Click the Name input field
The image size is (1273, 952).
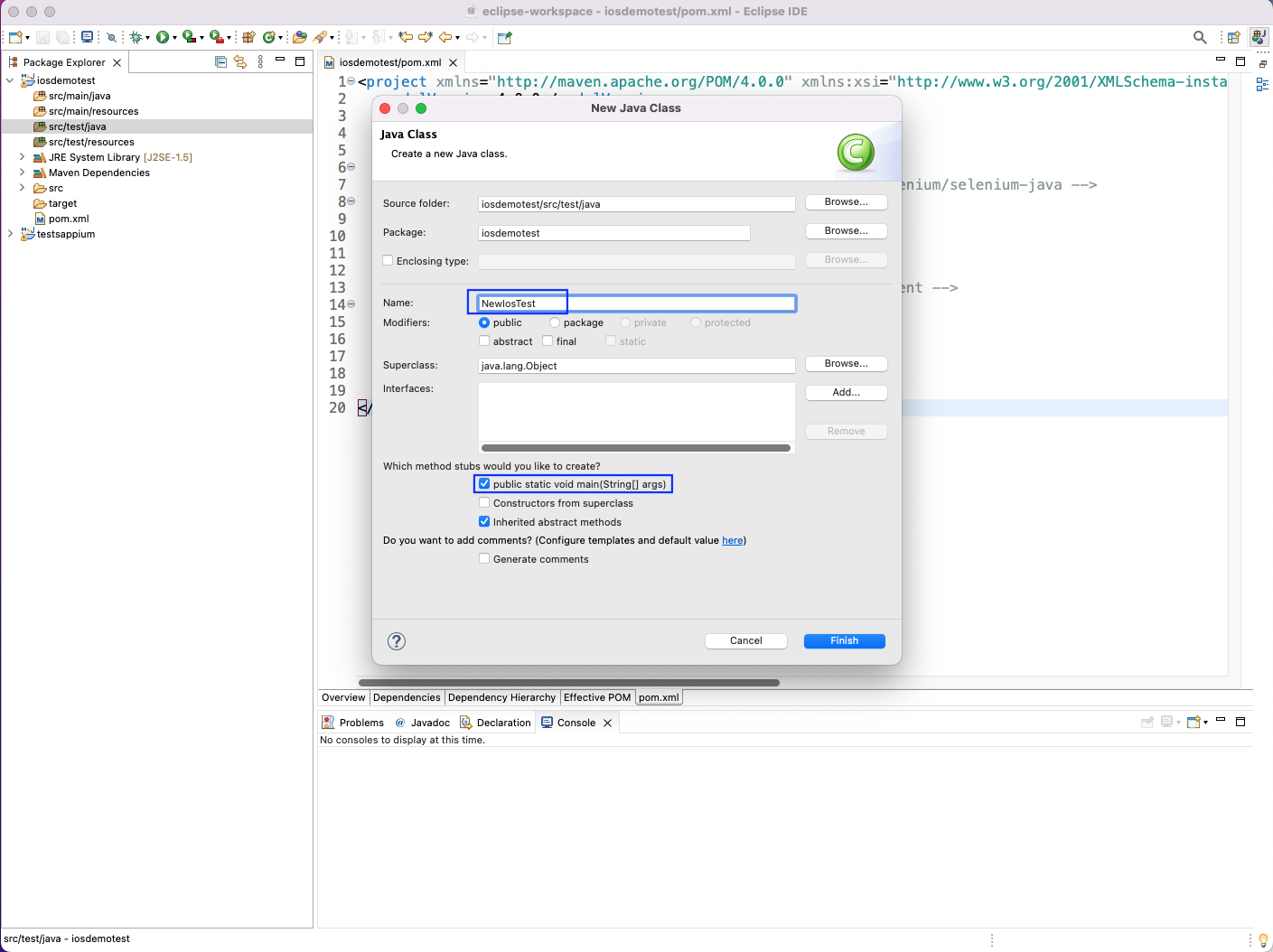tap(636, 303)
